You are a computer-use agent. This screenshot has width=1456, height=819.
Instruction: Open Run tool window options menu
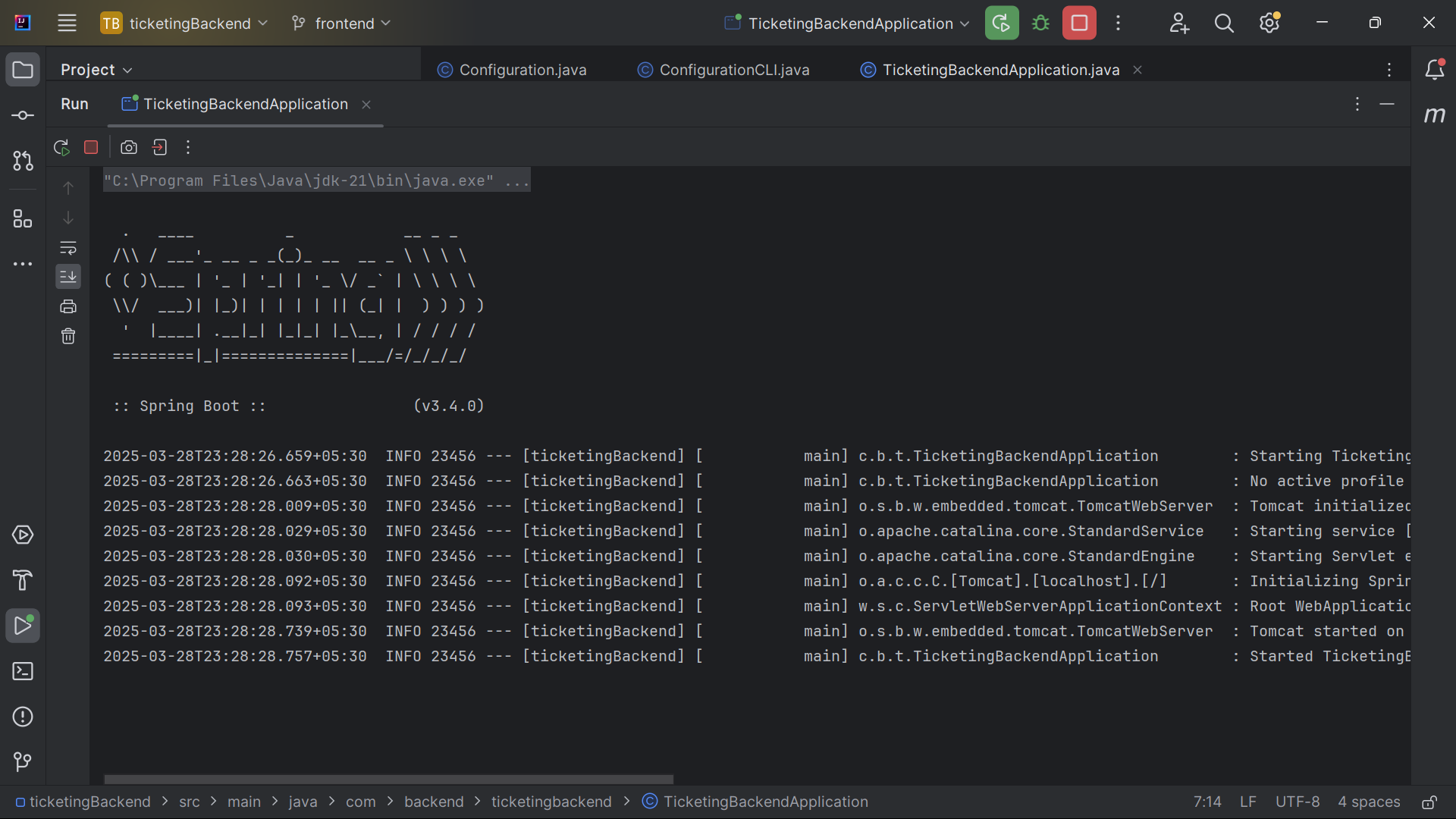(x=1357, y=104)
